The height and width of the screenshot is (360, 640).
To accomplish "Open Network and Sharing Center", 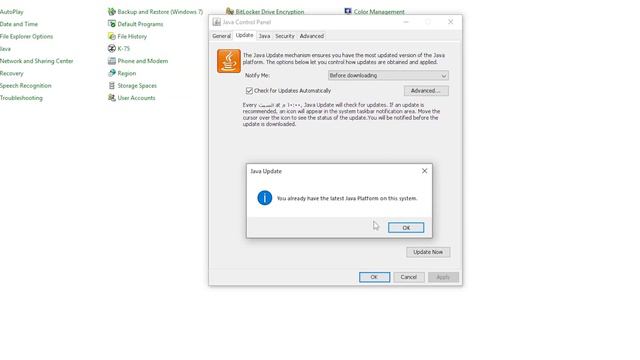I will tap(36, 61).
